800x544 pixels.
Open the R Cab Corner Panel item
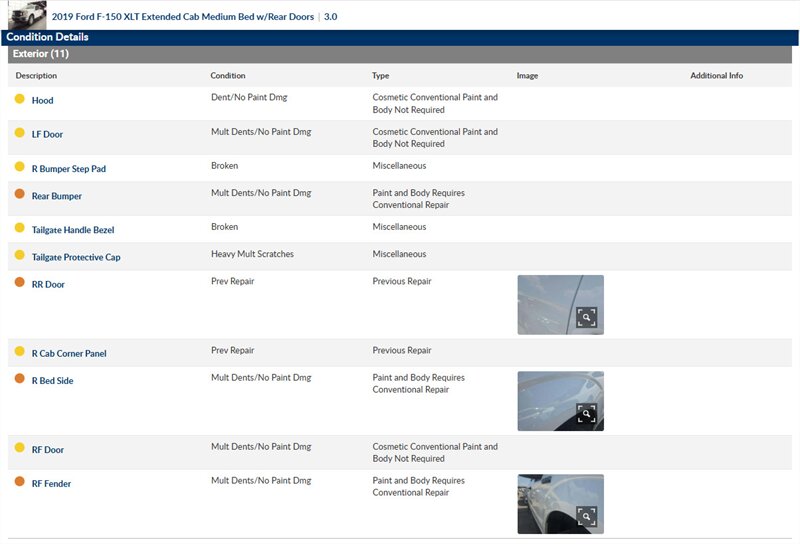(x=68, y=353)
